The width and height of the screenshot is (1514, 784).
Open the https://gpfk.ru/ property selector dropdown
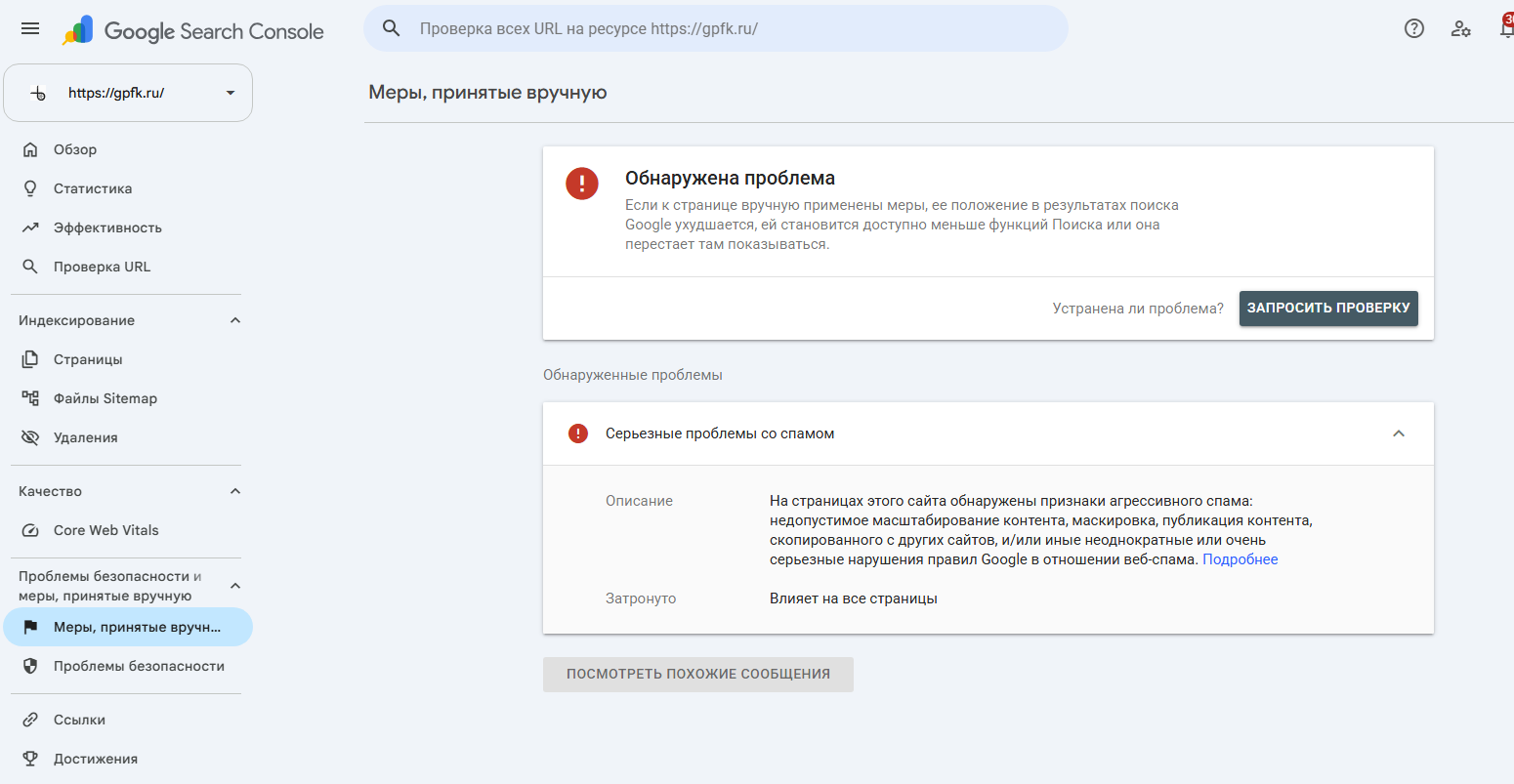pos(128,93)
